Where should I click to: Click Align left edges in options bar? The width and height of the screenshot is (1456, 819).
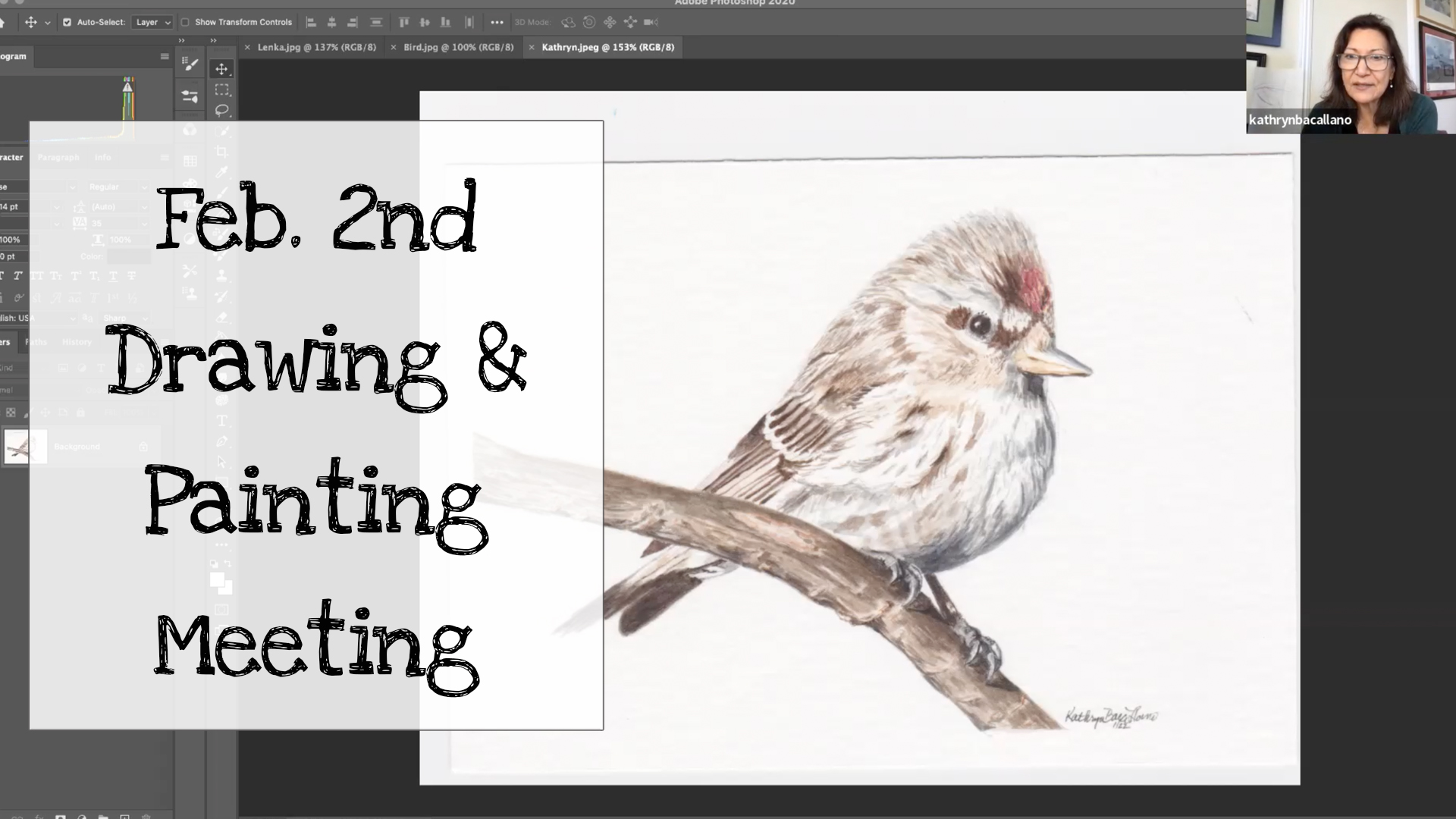pyautogui.click(x=311, y=22)
